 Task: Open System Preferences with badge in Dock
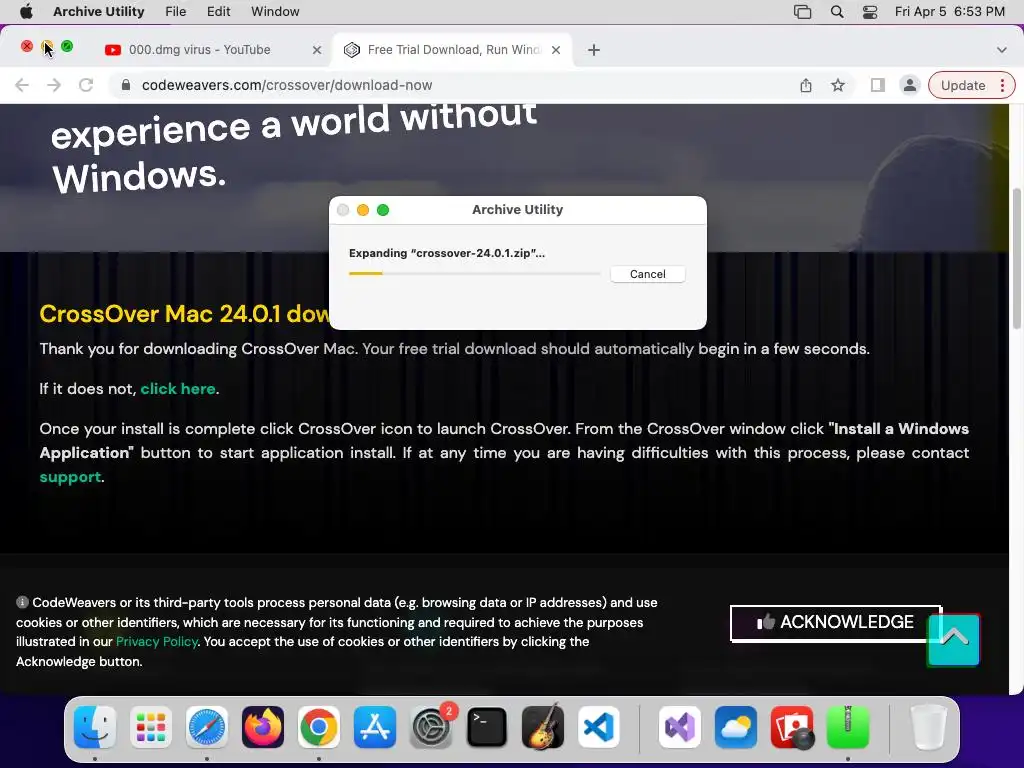431,727
